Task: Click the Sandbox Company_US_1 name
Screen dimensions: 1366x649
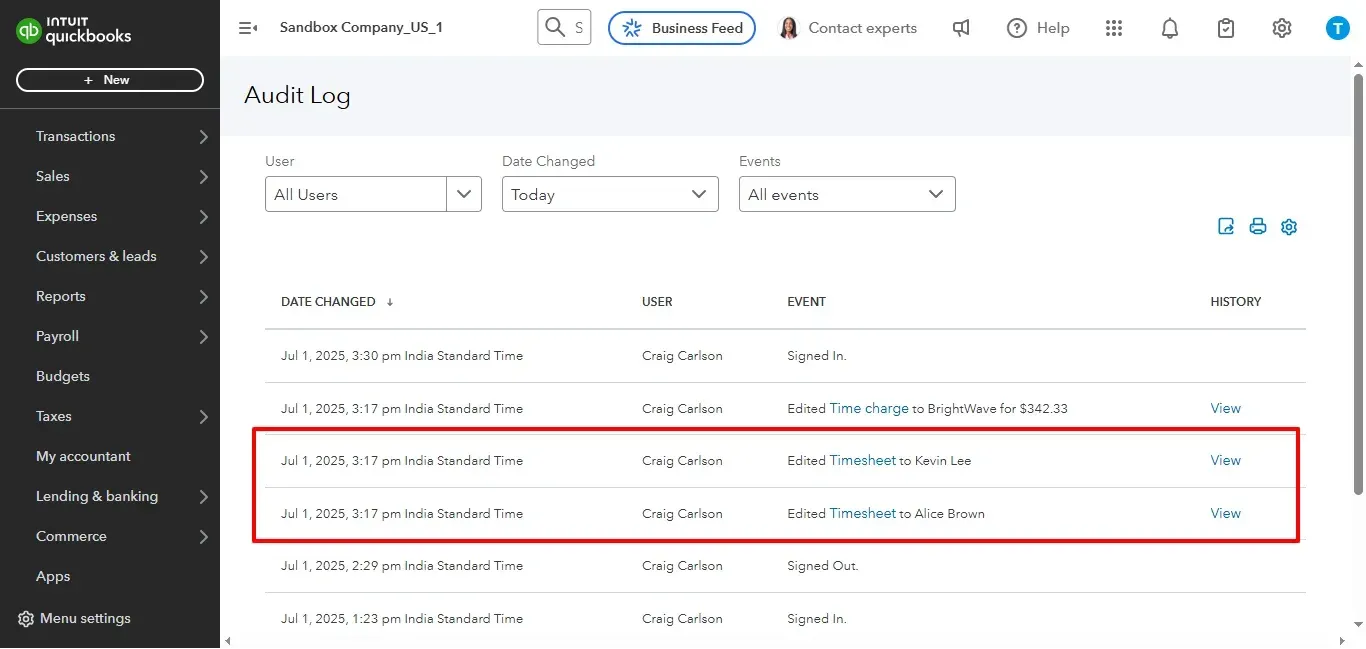Action: click(x=361, y=27)
